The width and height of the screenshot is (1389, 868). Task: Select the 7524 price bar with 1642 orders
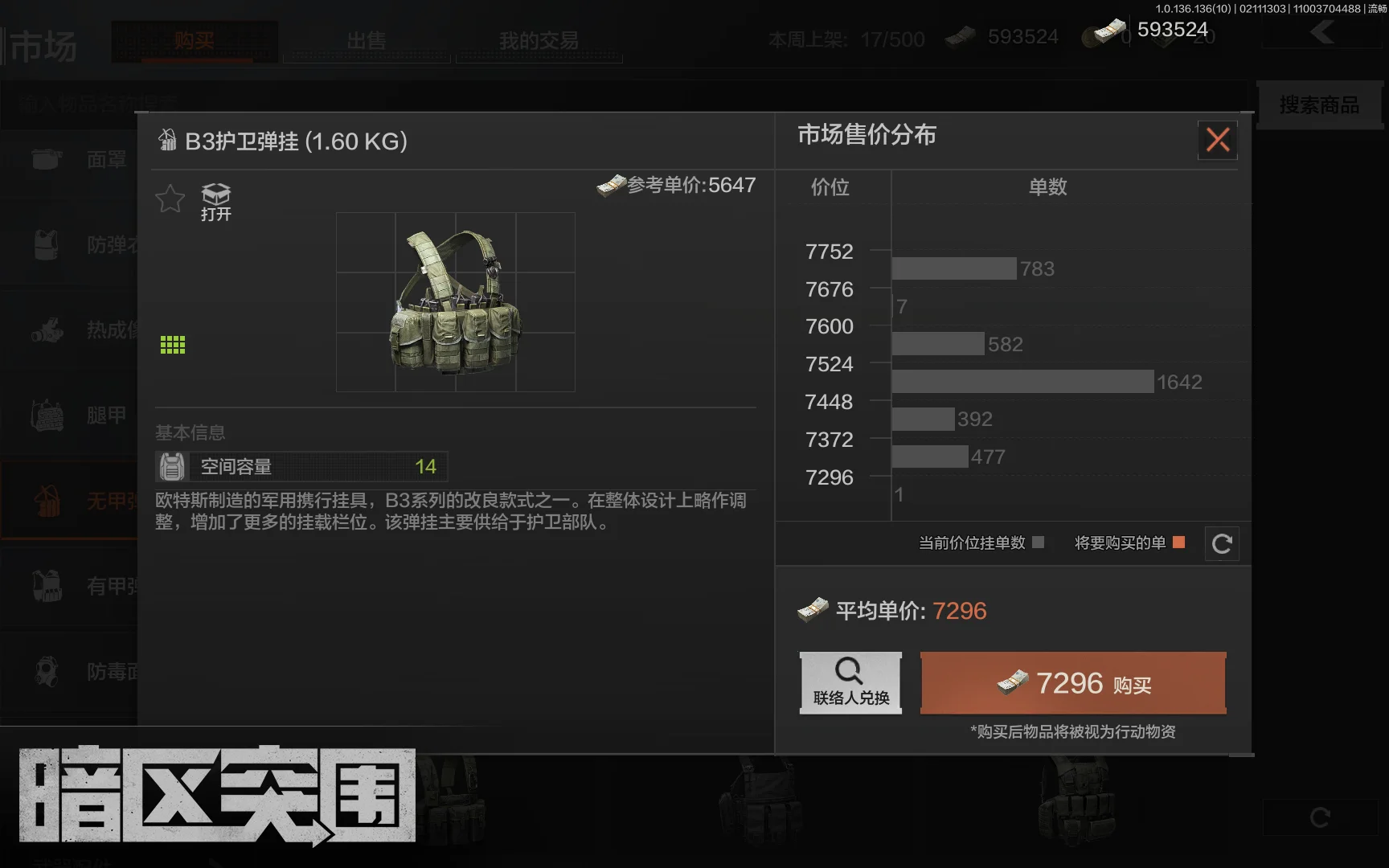point(1022,382)
